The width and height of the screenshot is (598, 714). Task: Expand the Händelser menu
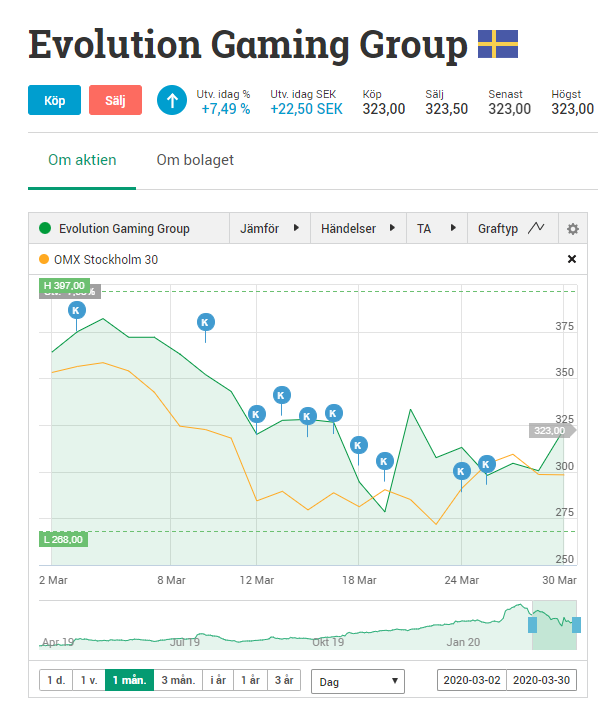(358, 228)
